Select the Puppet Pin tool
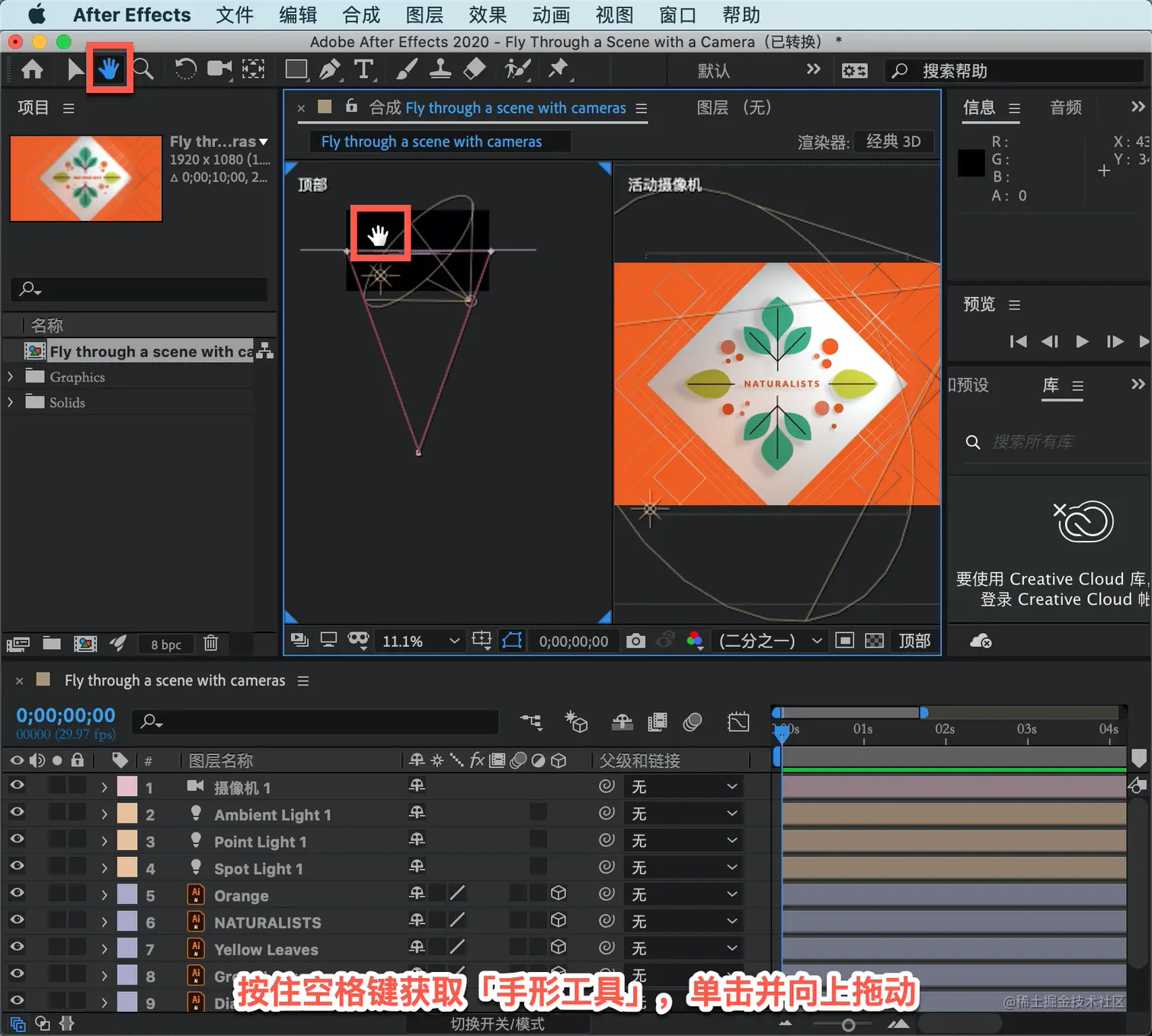 pos(558,70)
